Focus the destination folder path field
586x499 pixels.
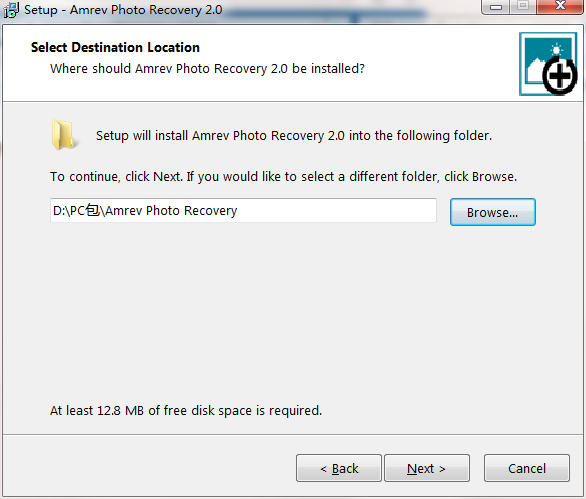243,211
